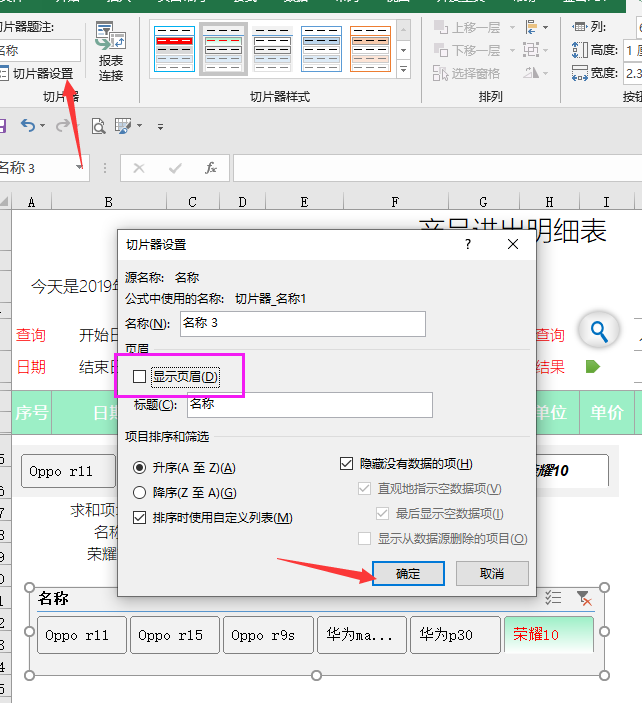Select Oppo r9s slicer item

pos(268,635)
